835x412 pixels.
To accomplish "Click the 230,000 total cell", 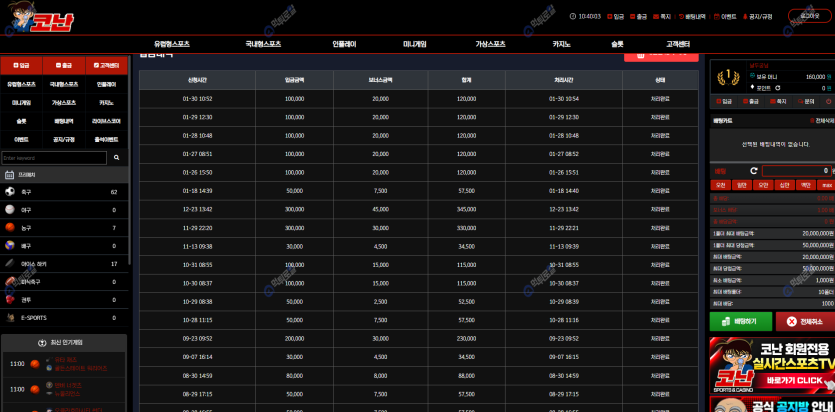I will click(x=466, y=339).
